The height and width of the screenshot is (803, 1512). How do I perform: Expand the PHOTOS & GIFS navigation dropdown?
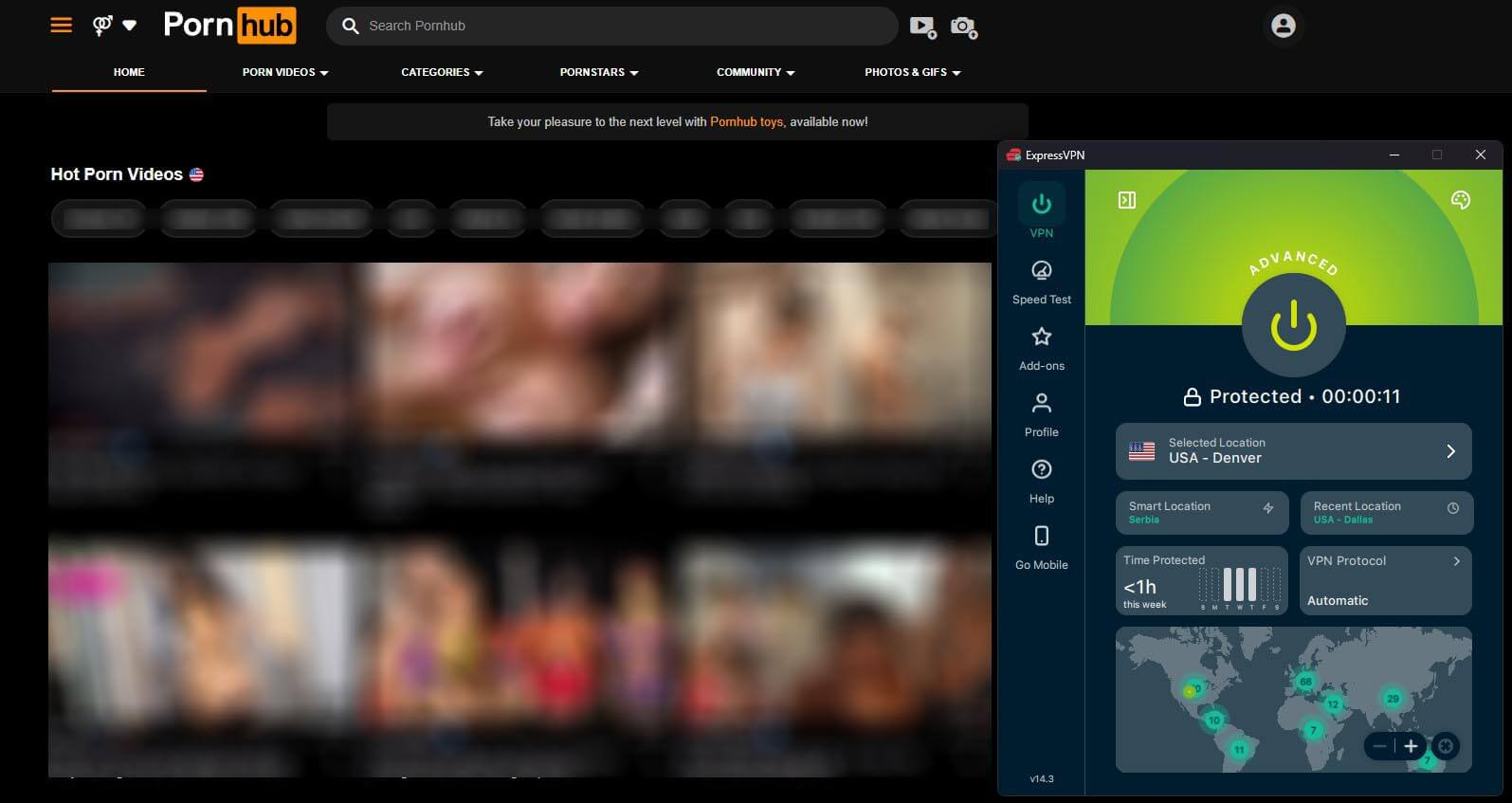coord(913,72)
